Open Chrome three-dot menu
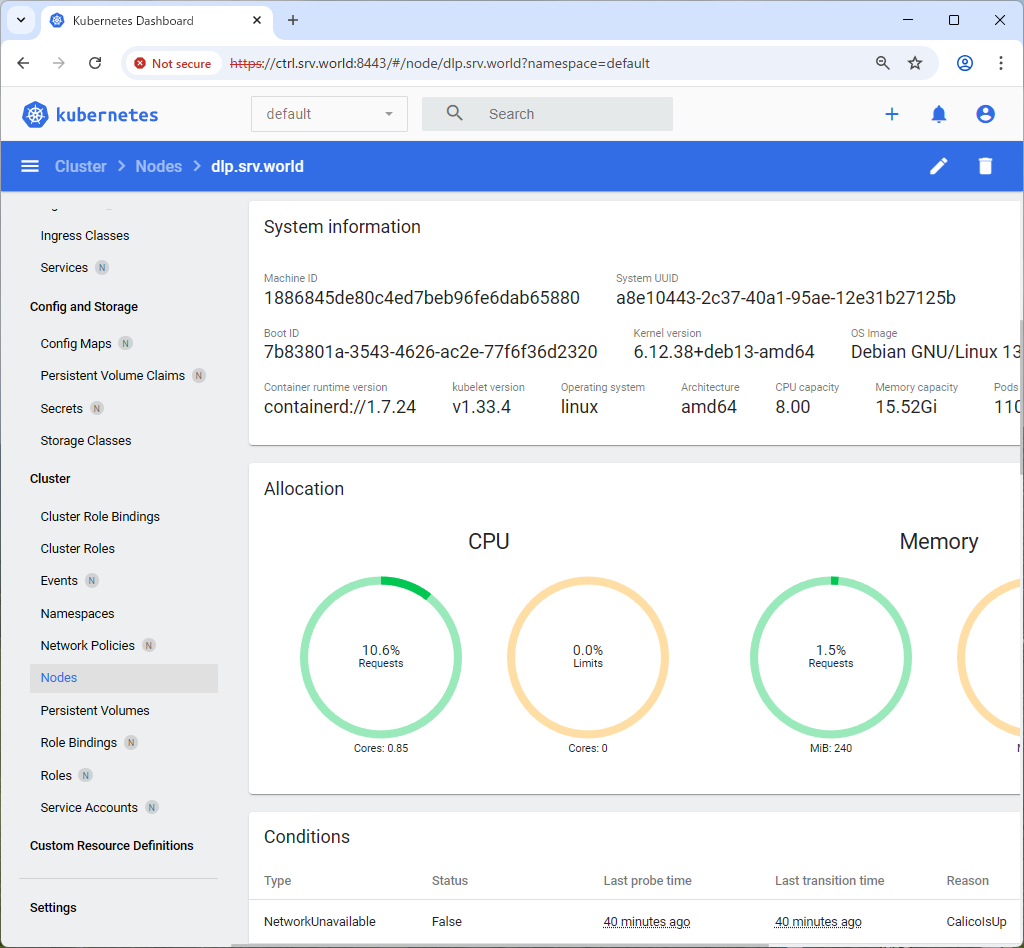The height and width of the screenshot is (948, 1024). coord(1000,63)
